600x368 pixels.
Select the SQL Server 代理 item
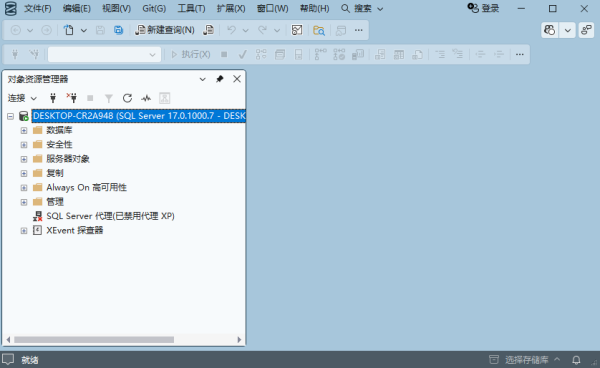110,216
